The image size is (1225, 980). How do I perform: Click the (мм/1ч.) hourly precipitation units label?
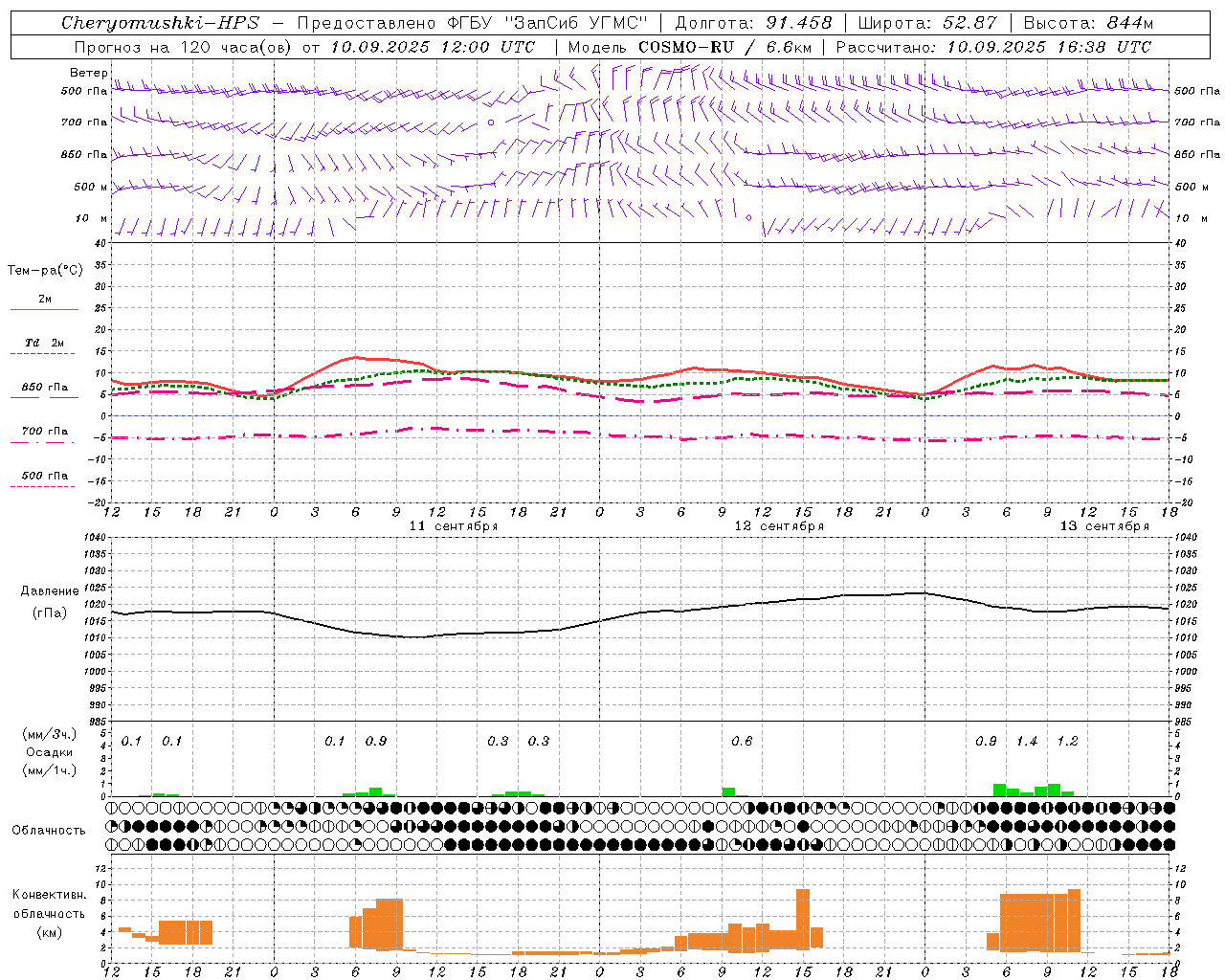[50, 770]
